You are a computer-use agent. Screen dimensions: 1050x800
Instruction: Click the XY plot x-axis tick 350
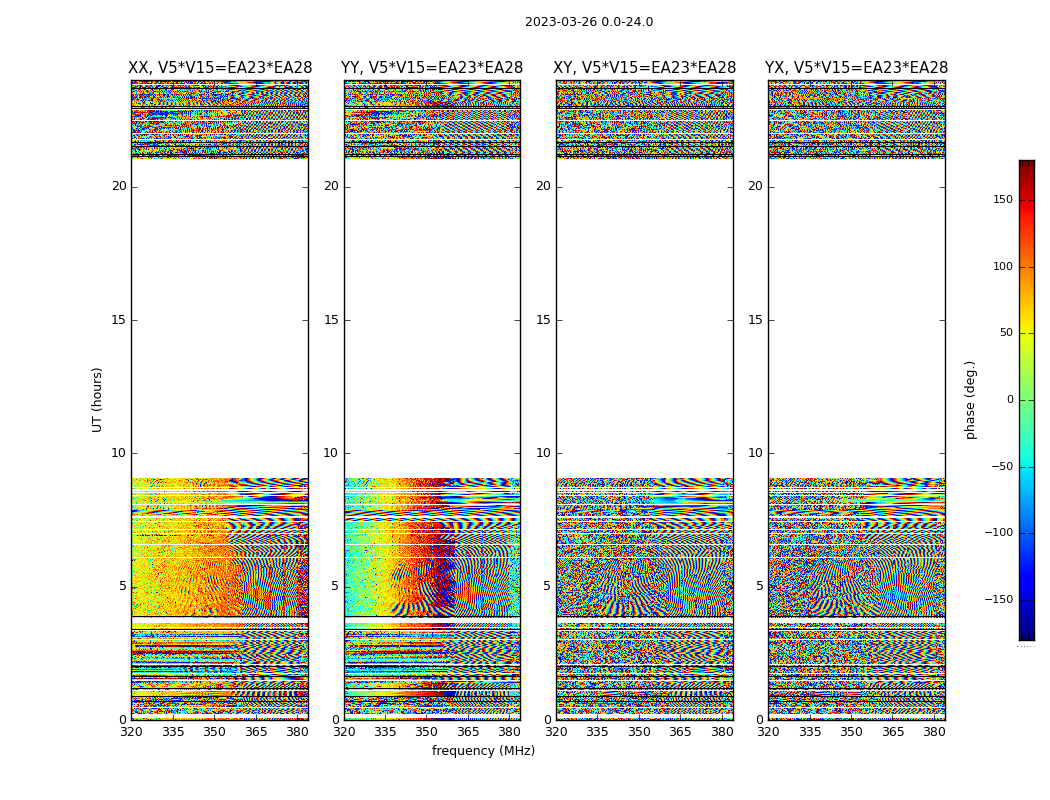pyautogui.click(x=639, y=732)
